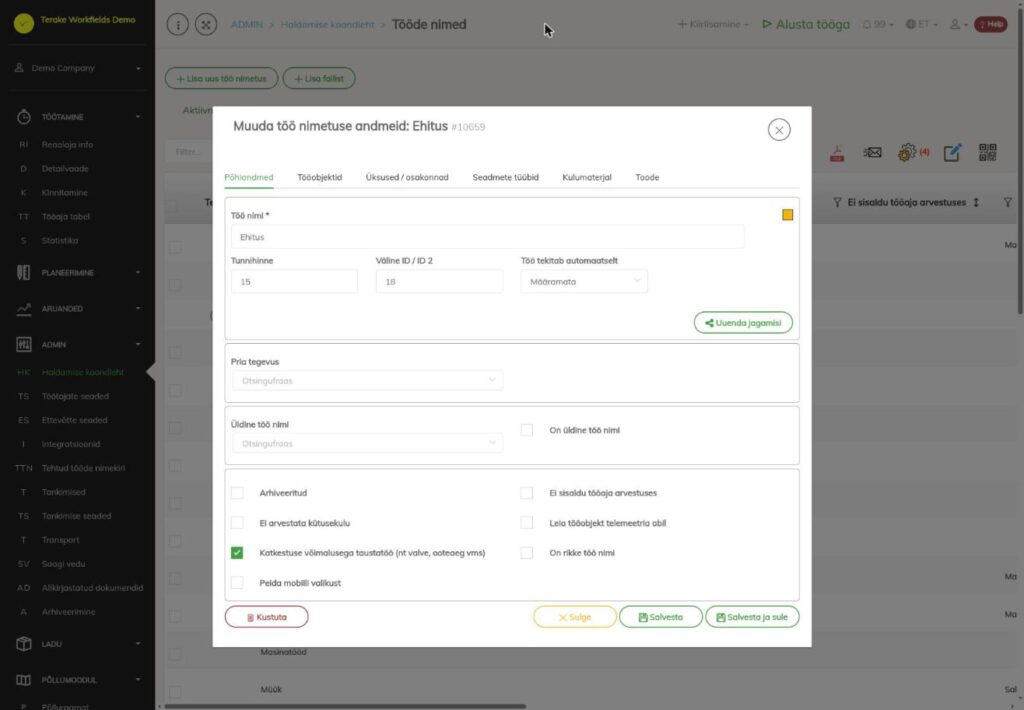Click the circular info icon
Viewport: 1024px width, 710px height.
(178, 25)
